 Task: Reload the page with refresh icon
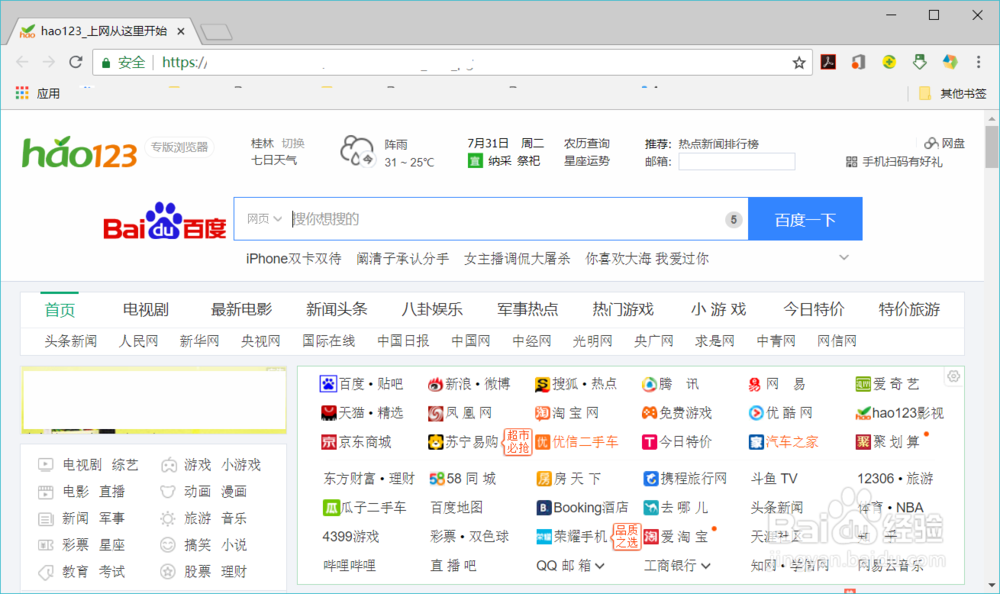pos(76,62)
